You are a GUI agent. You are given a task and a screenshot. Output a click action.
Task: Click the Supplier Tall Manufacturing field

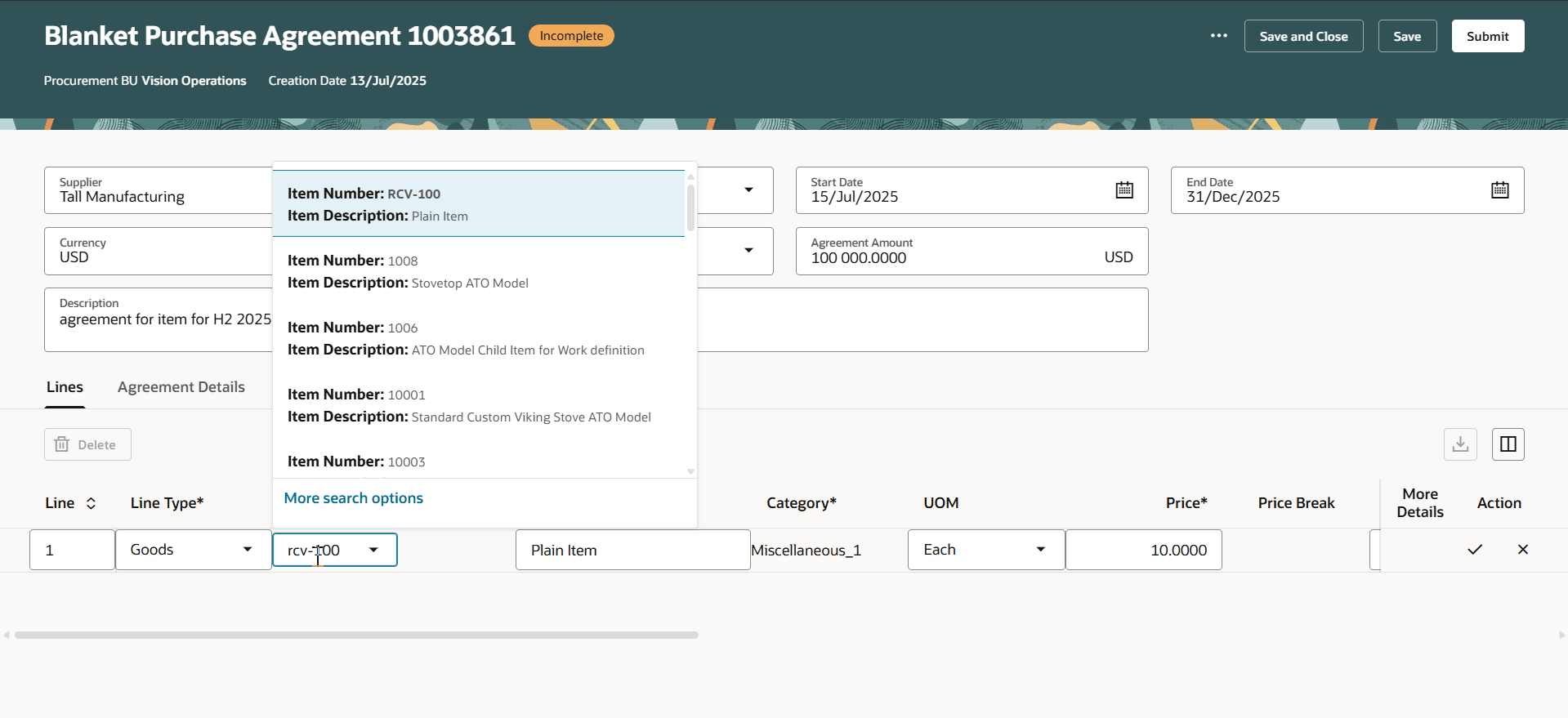pos(159,190)
